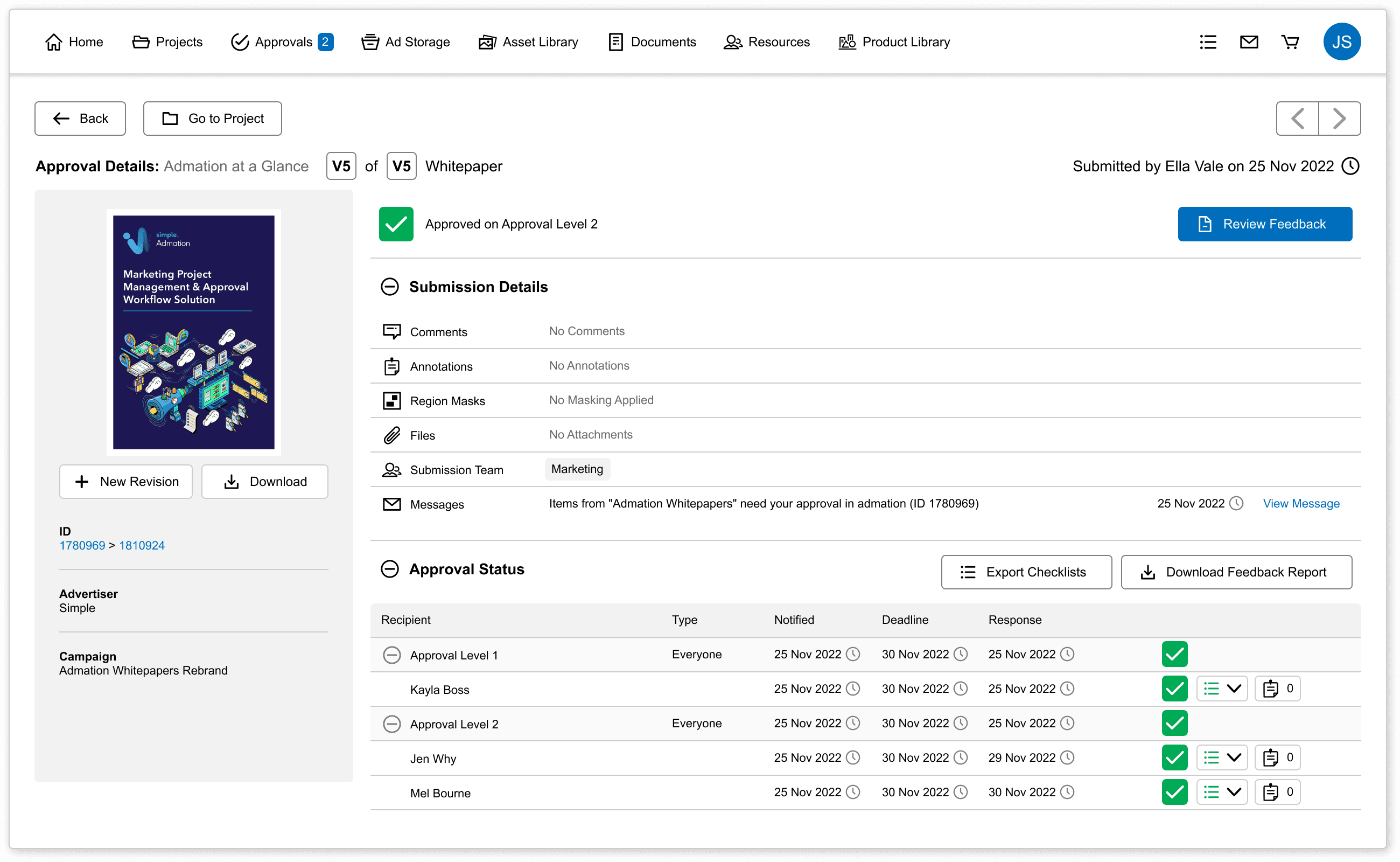Open the shopping cart icon
Image resolution: width=1400 pixels, height=862 pixels.
coord(1291,41)
